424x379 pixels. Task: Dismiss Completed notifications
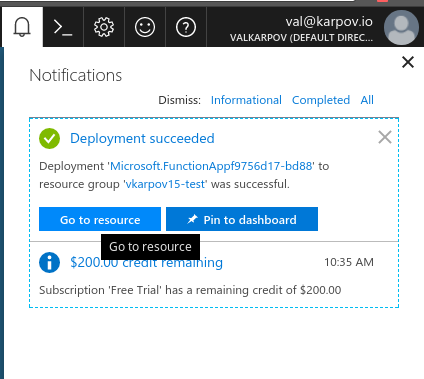click(321, 100)
